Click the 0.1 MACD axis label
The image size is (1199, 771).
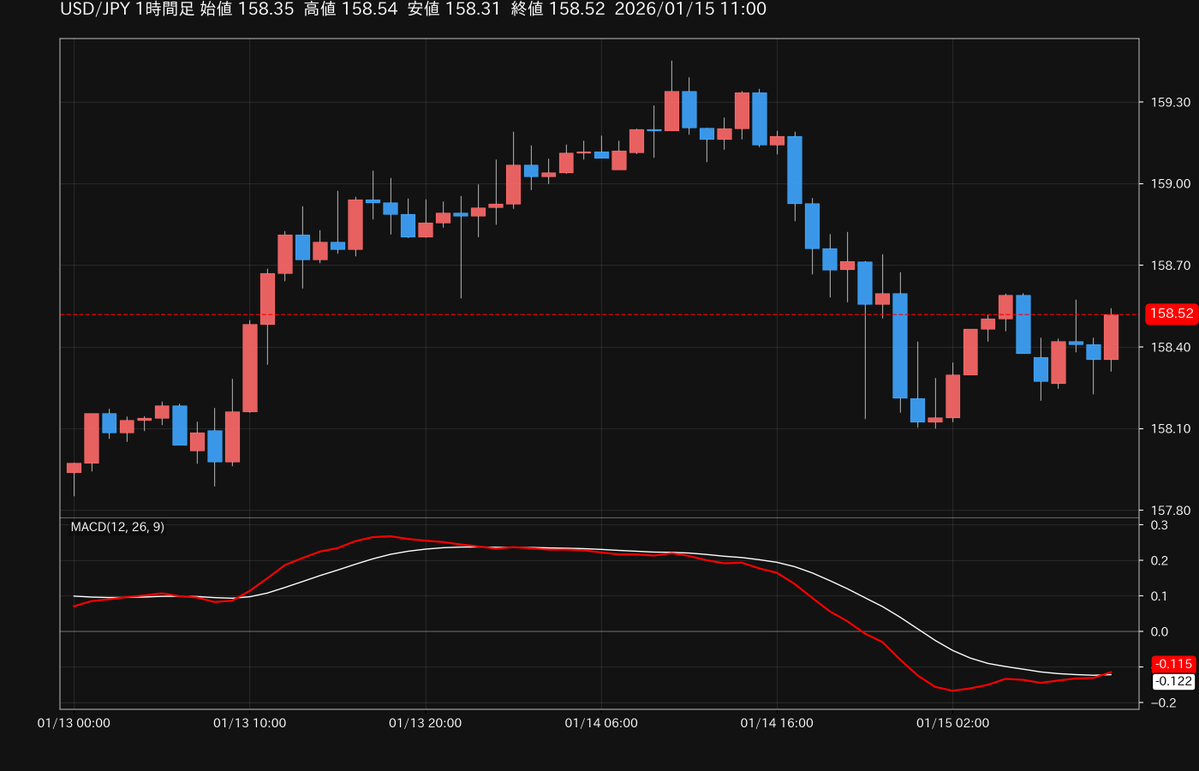1159,596
